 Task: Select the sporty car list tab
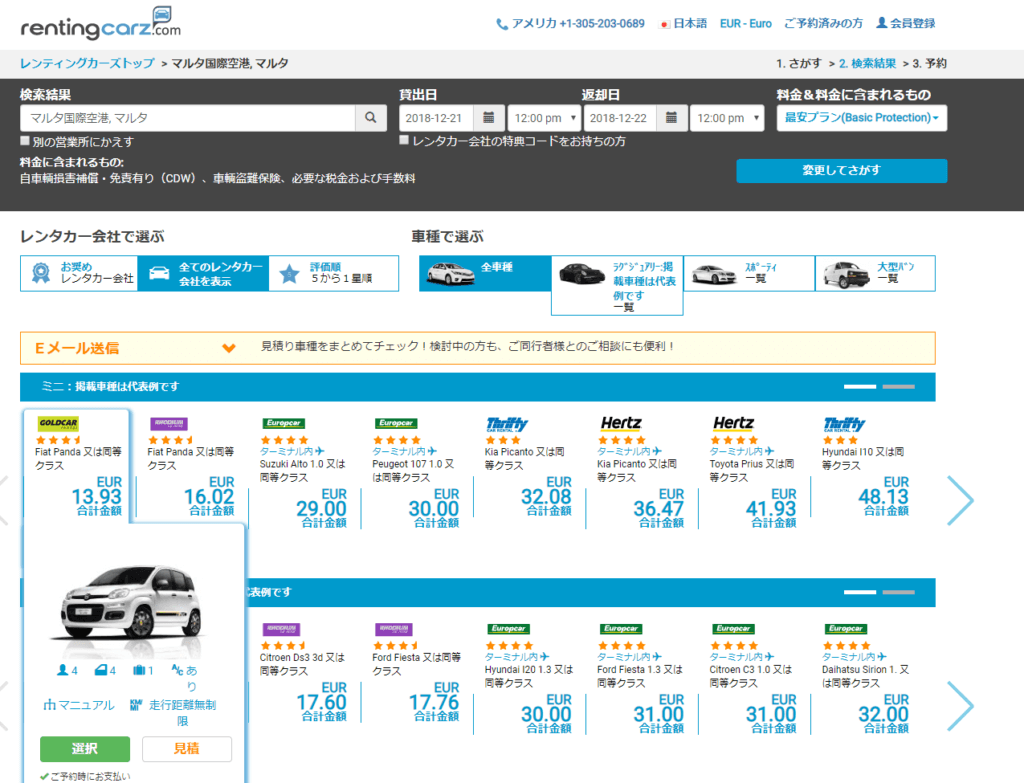tap(749, 273)
